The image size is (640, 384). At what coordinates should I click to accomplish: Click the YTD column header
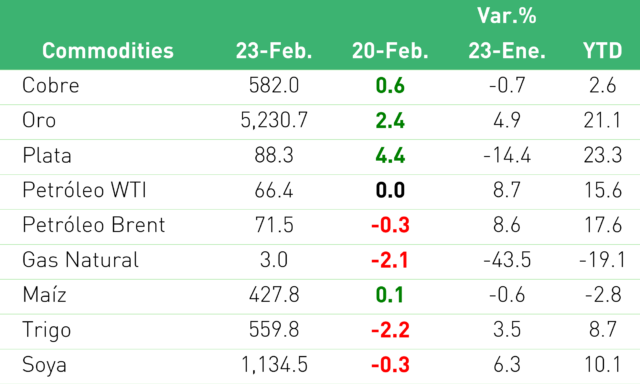click(602, 51)
